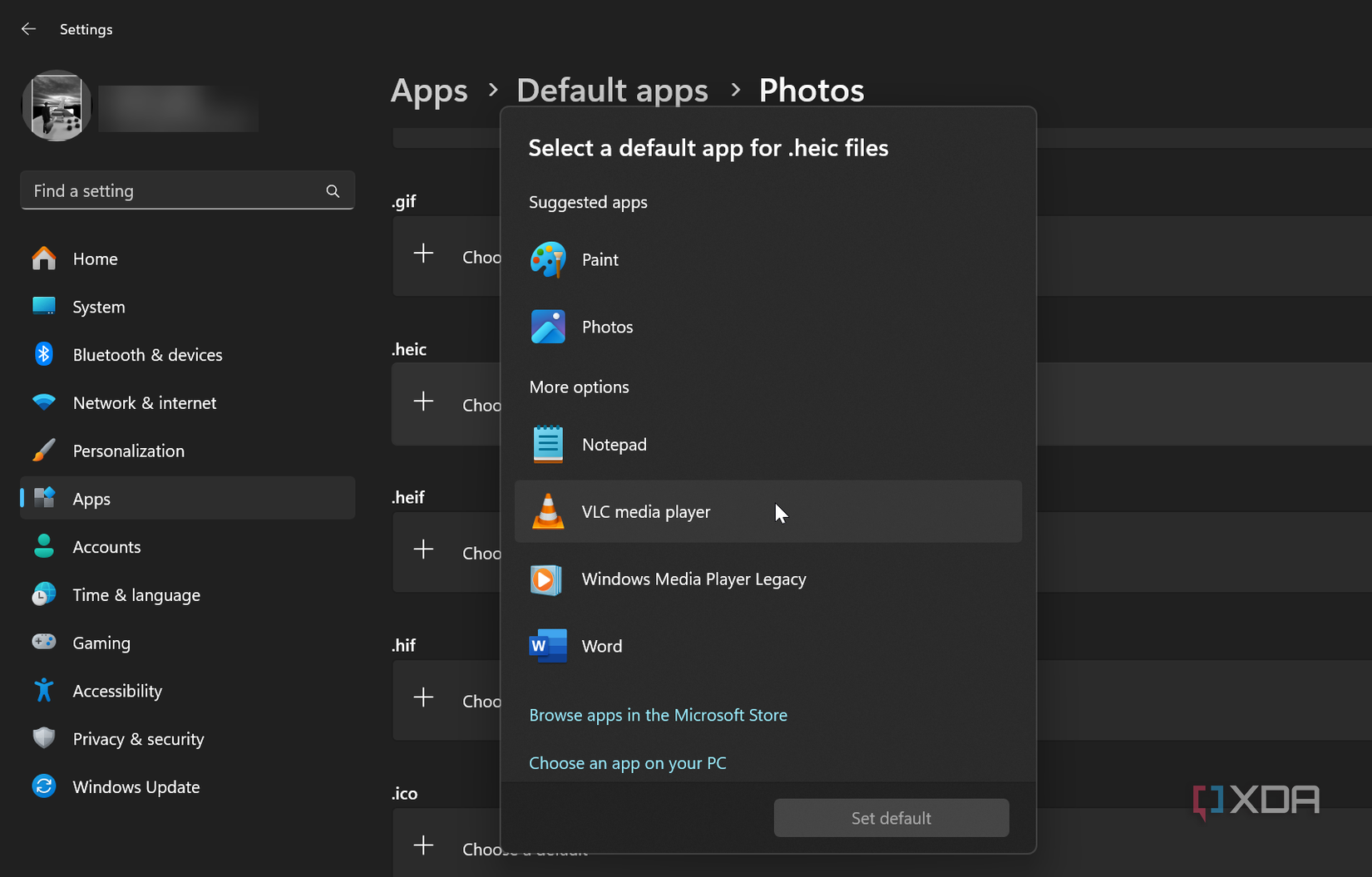Click Choose an app on your PC

[x=628, y=762]
